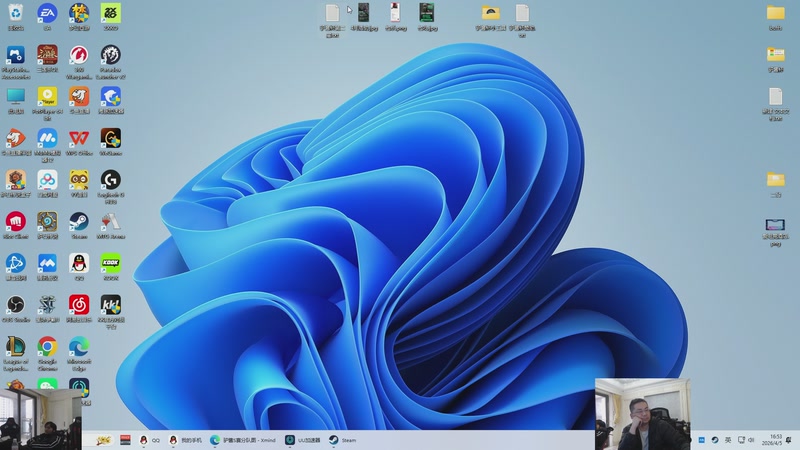Switch to UU accelerator taskbar button
The image size is (800, 450).
tap(303, 440)
